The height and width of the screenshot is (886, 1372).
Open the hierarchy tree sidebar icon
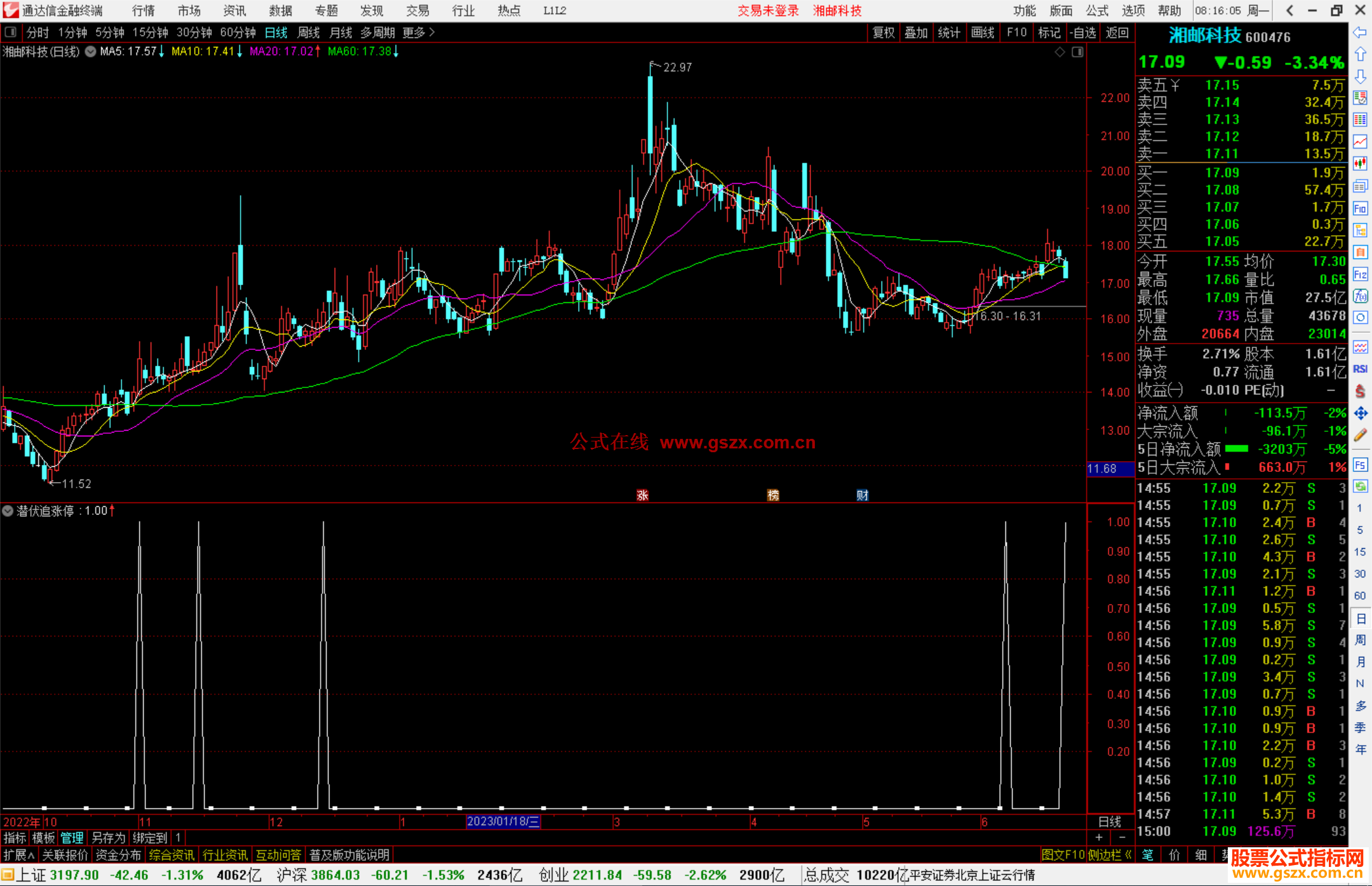pos(1360,231)
